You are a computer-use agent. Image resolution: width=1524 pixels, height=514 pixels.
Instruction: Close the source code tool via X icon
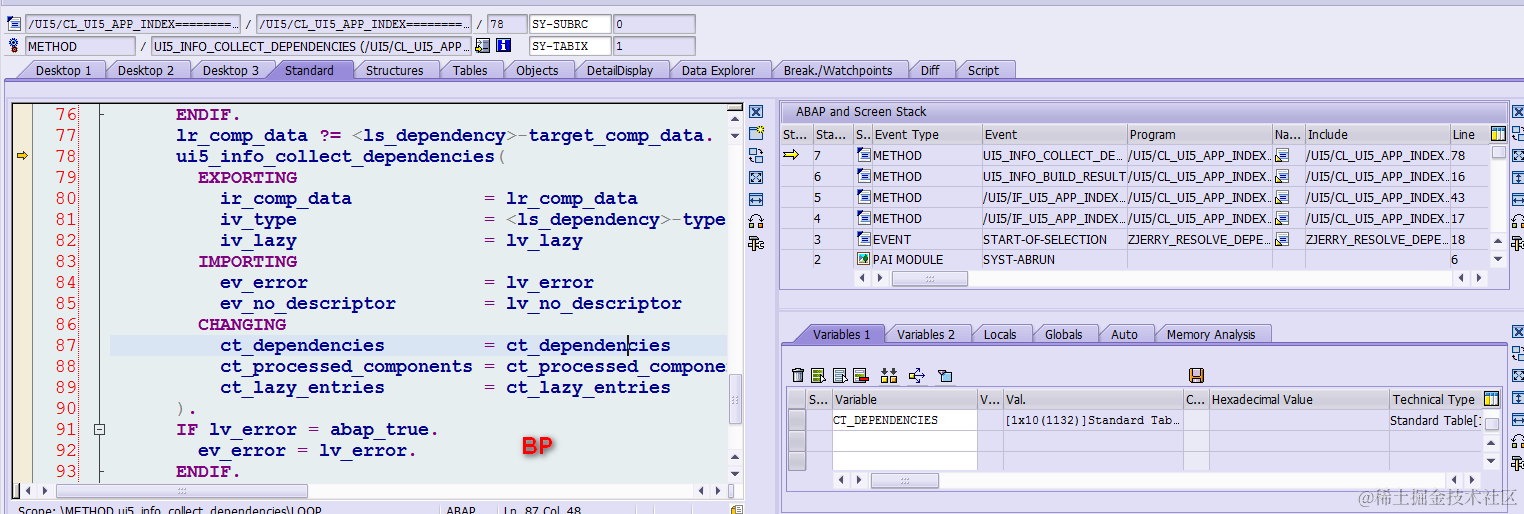tap(756, 112)
